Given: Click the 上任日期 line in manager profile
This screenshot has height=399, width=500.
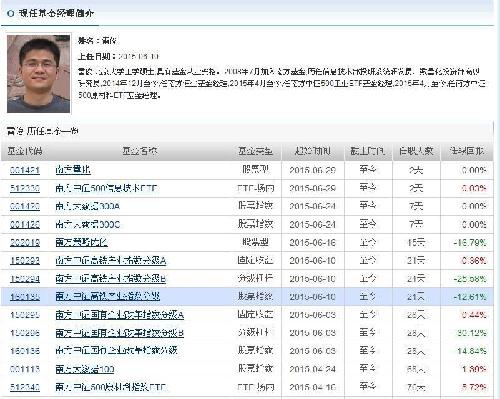Looking at the screenshot, I should click(118, 56).
